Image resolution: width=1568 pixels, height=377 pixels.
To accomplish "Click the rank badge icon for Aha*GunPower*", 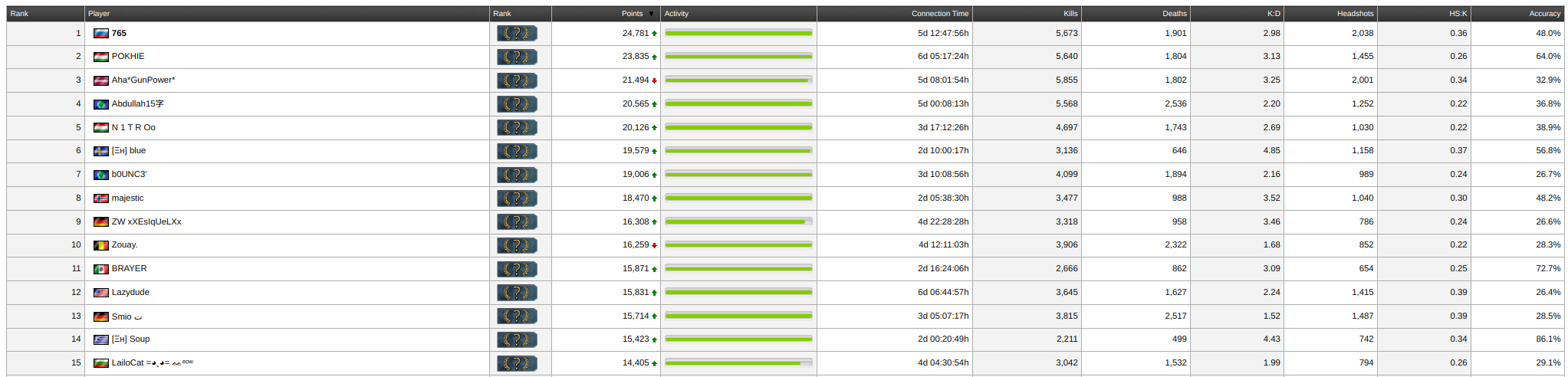I will tap(517, 80).
